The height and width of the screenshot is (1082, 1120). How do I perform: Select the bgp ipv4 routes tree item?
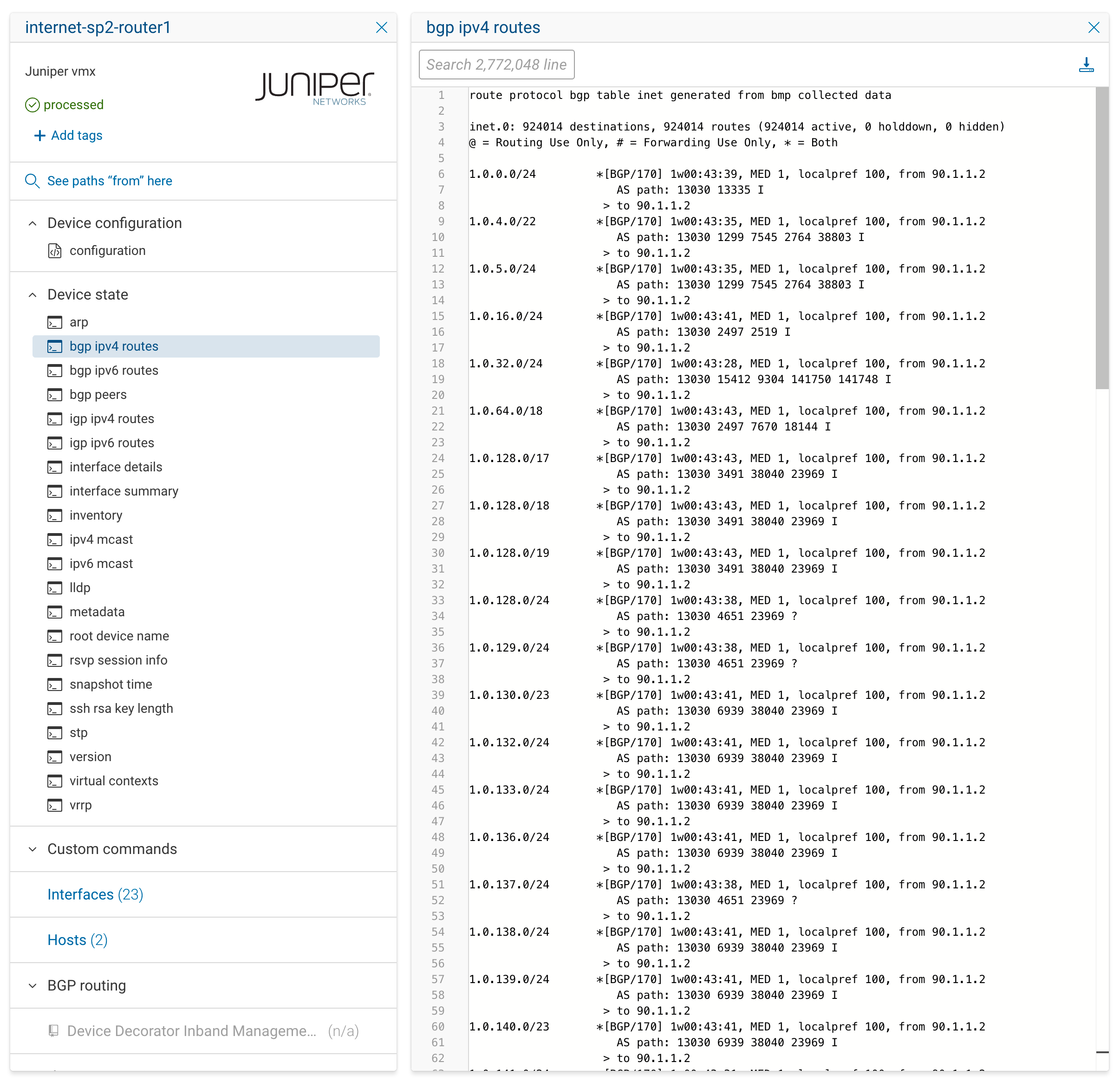pos(114,346)
